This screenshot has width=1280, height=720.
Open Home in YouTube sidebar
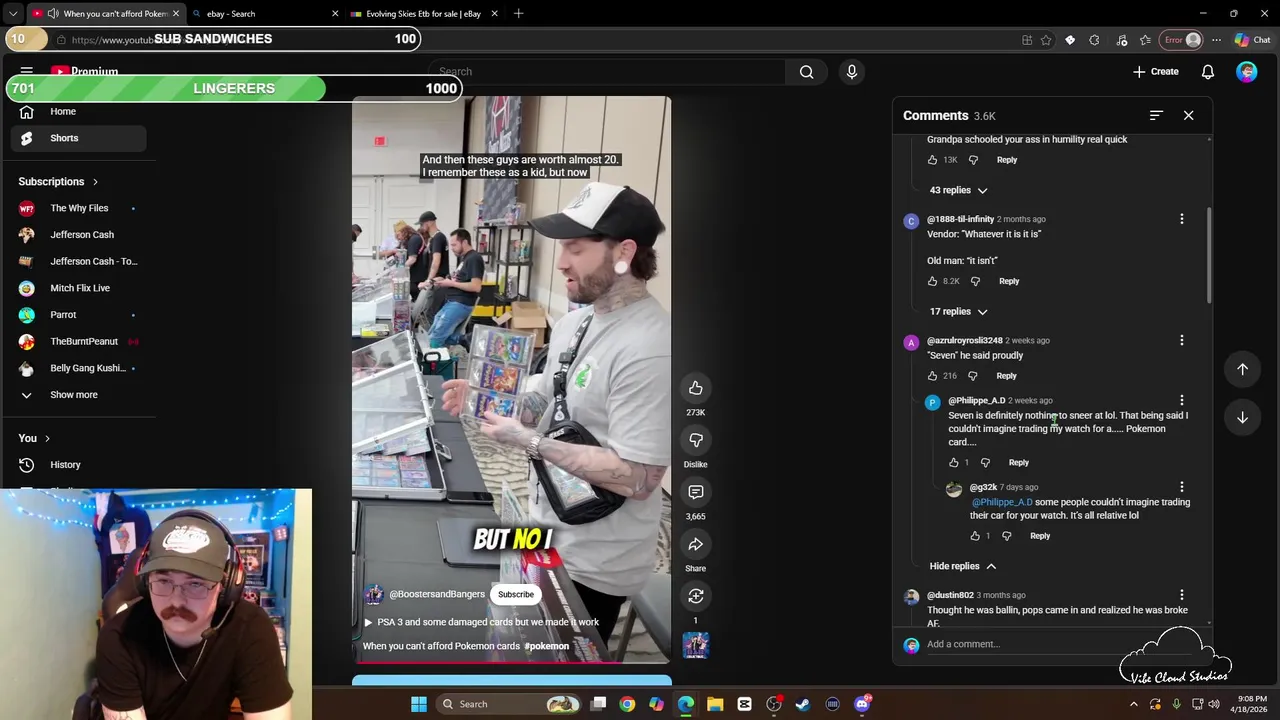[78, 112]
